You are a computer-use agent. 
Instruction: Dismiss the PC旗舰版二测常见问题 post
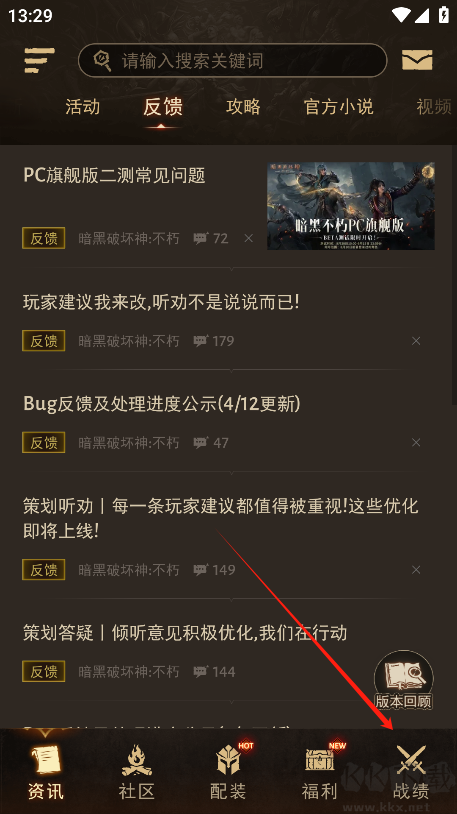249,238
